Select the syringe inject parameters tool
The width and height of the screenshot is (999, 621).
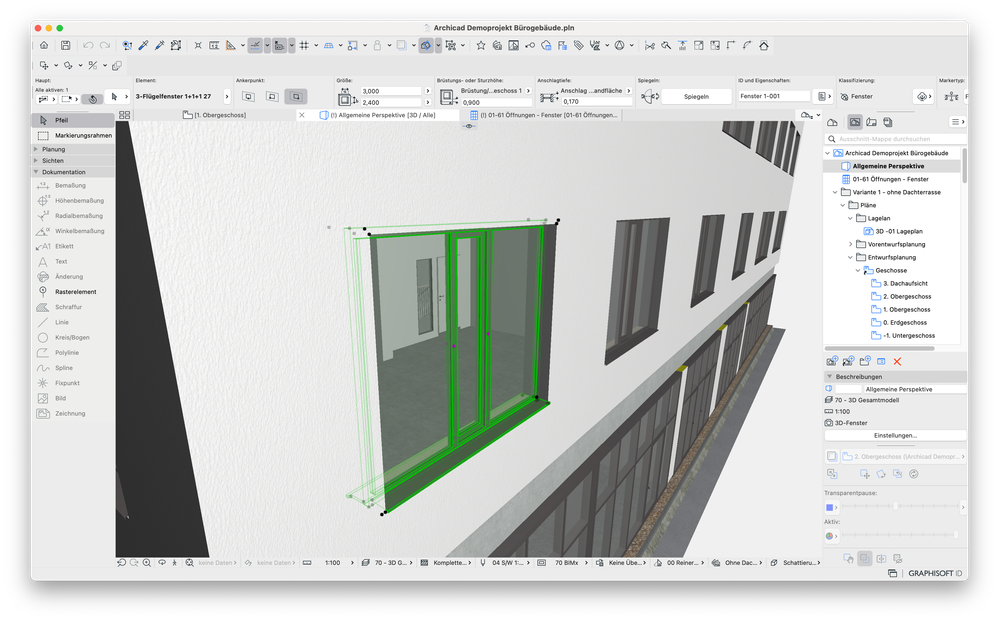[x=159, y=45]
